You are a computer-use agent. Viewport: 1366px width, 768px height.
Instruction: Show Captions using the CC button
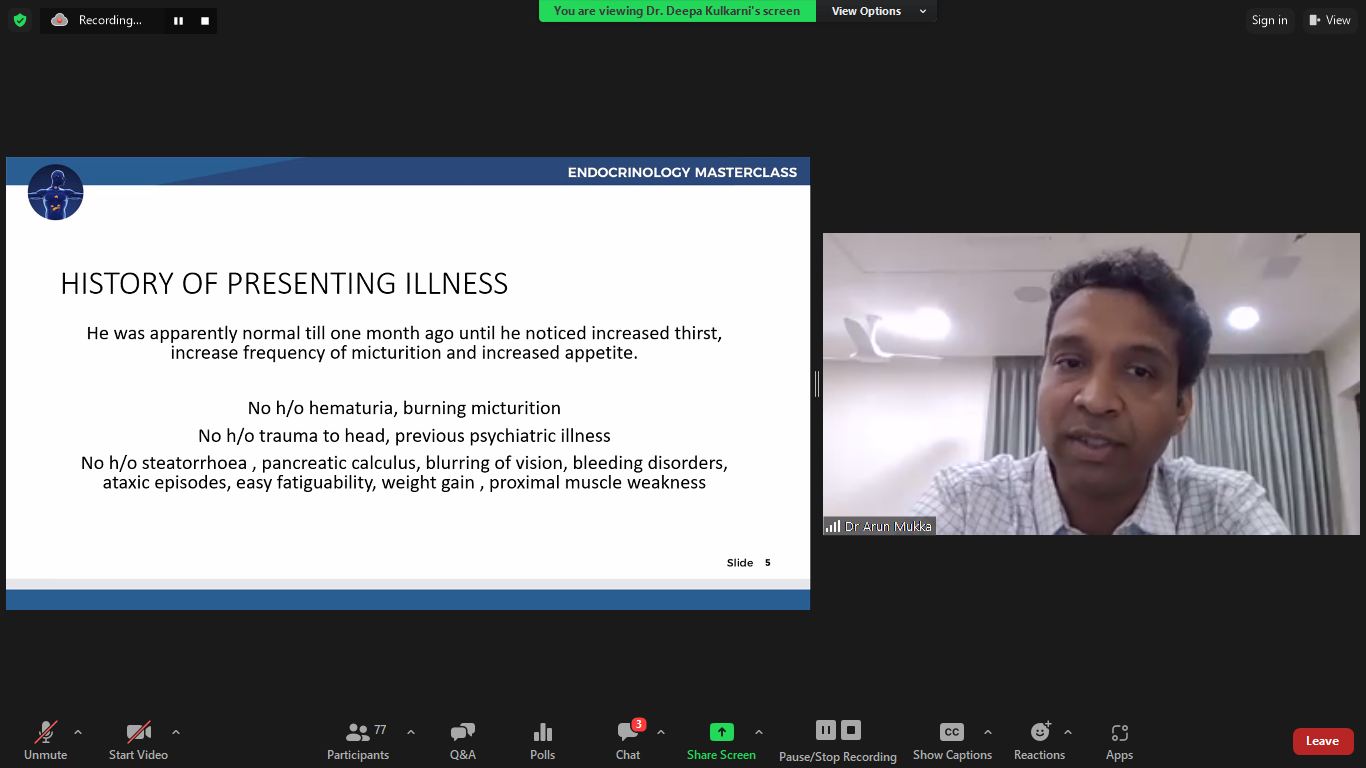pyautogui.click(x=952, y=741)
